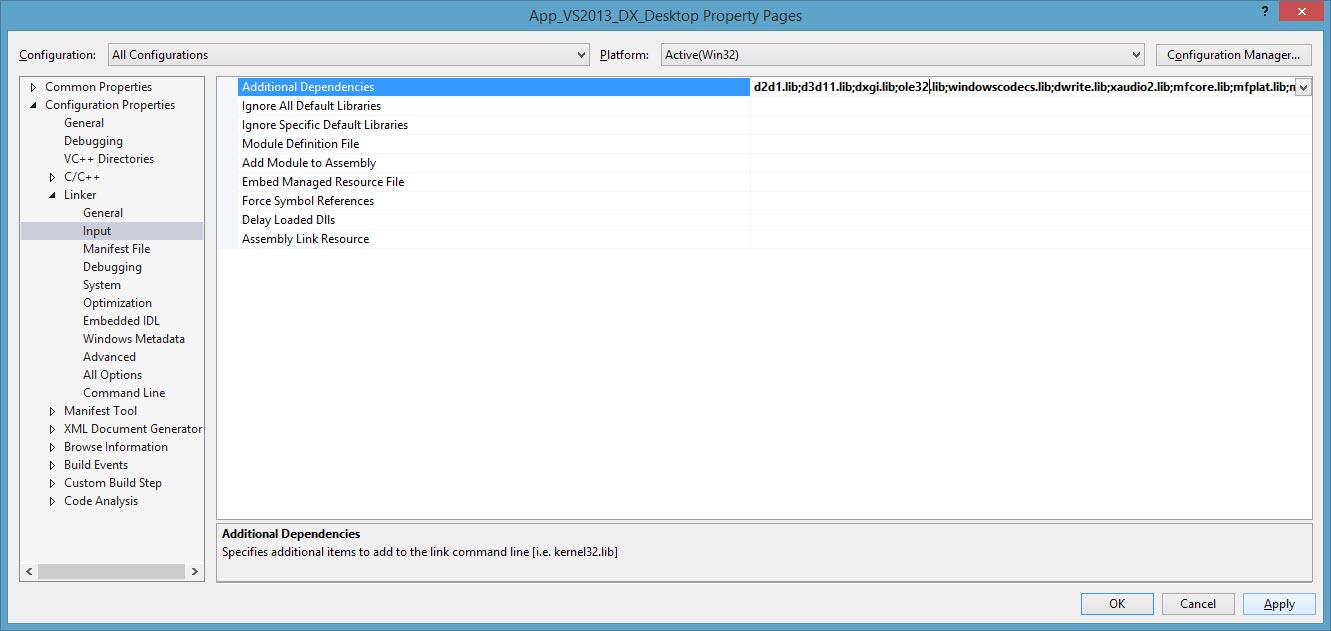
Task: Select the Additional Dependencies property row
Action: tap(494, 87)
